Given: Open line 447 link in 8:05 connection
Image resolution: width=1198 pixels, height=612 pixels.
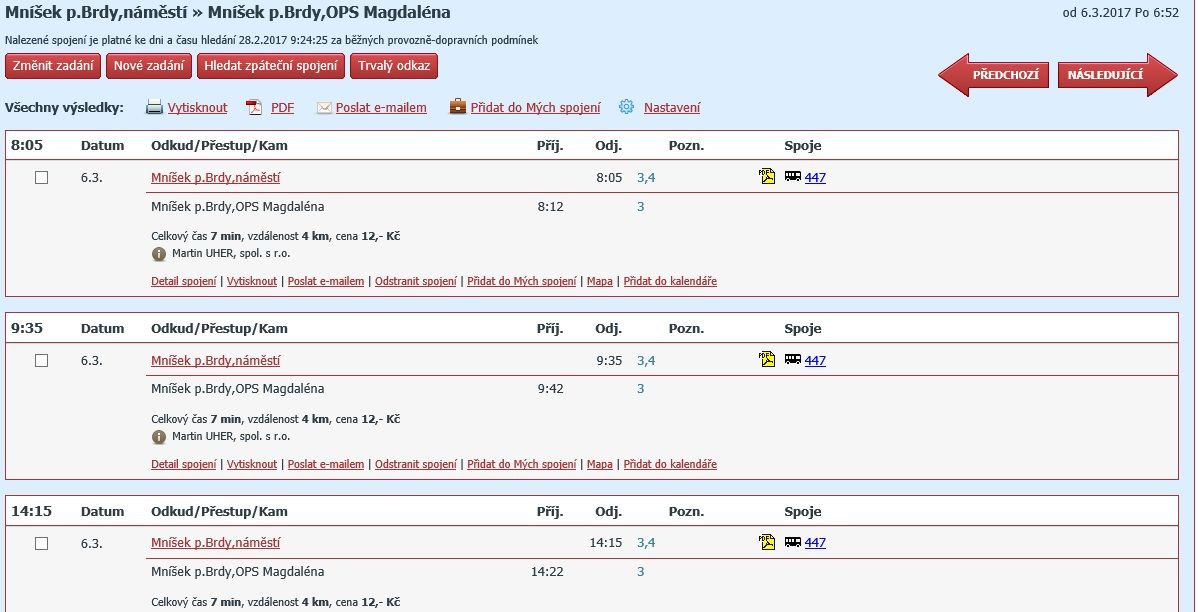Looking at the screenshot, I should coord(815,177).
